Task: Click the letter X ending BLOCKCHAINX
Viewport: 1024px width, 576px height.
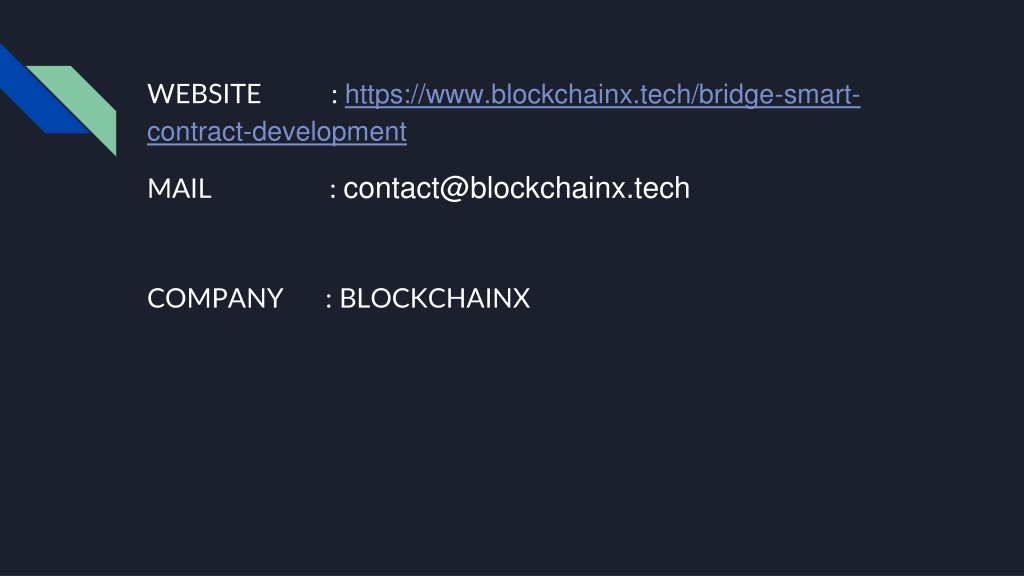Action: click(521, 298)
